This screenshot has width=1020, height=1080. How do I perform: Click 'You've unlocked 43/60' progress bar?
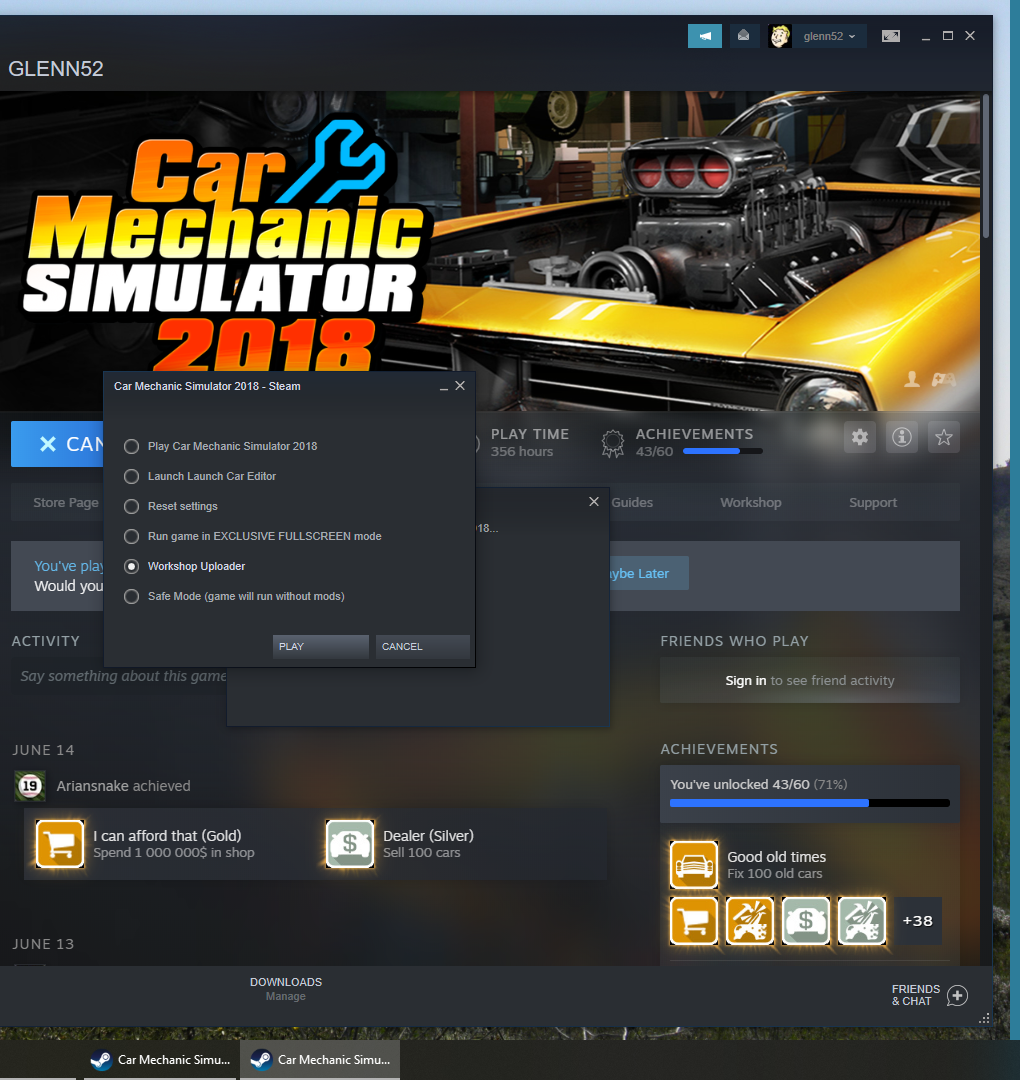[809, 803]
